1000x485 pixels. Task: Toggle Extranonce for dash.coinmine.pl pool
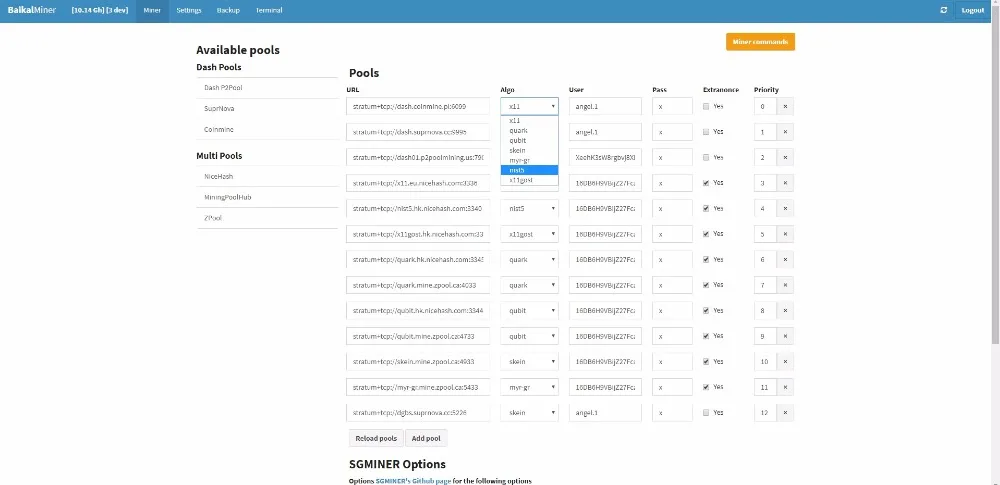pyautogui.click(x=706, y=107)
